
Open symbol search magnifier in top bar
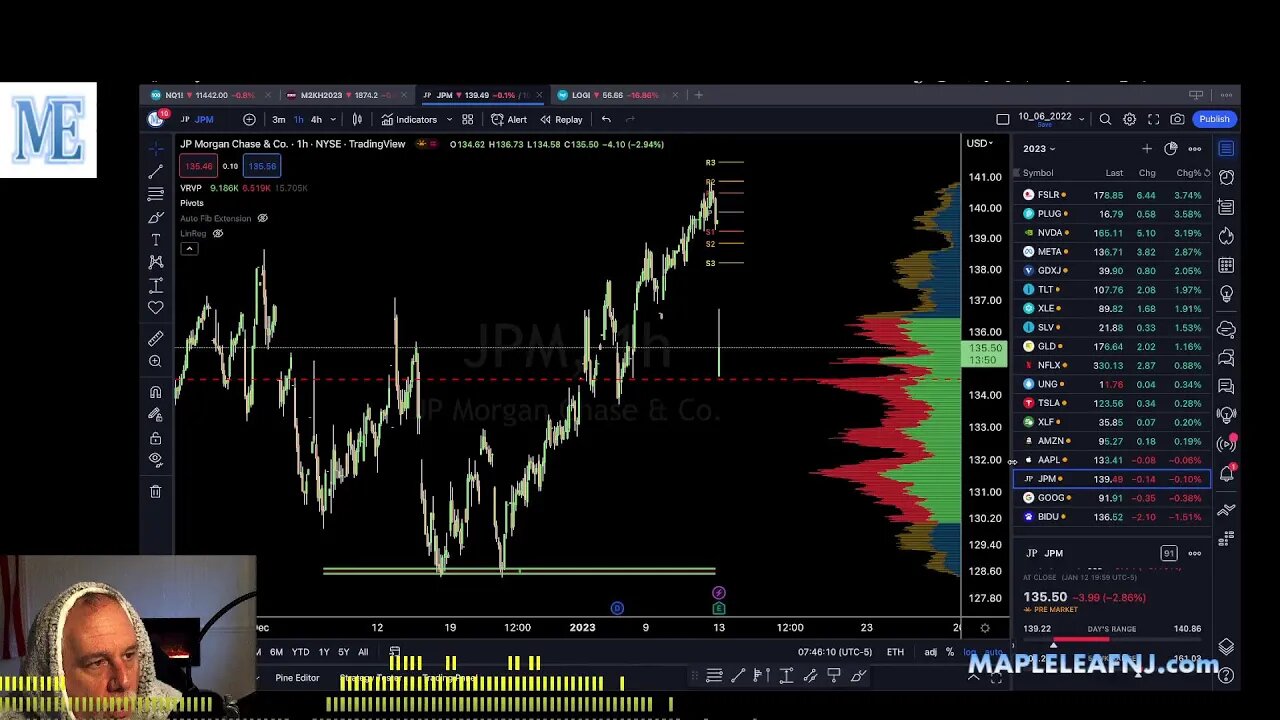coord(1105,119)
